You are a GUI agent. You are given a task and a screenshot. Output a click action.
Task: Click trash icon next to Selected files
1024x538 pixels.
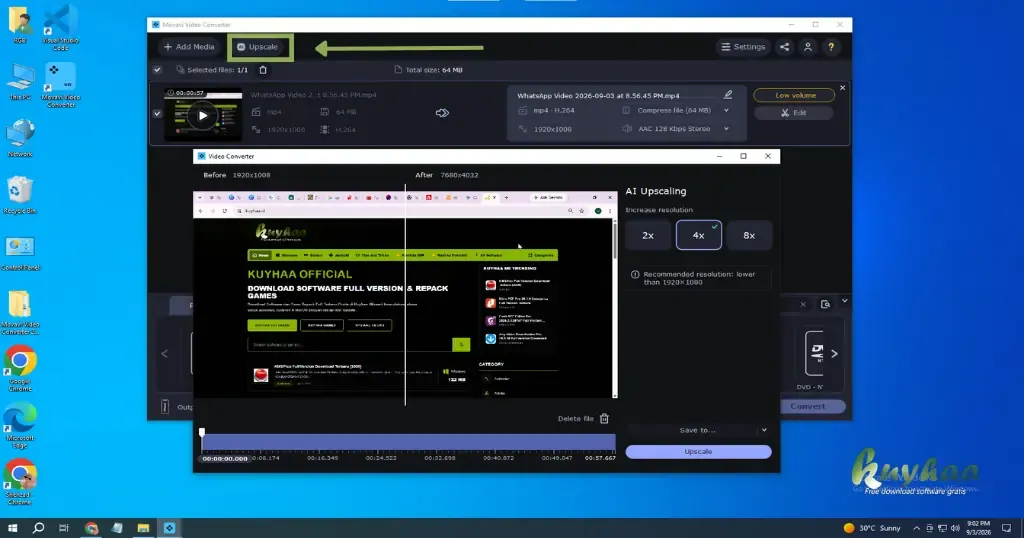tap(263, 70)
